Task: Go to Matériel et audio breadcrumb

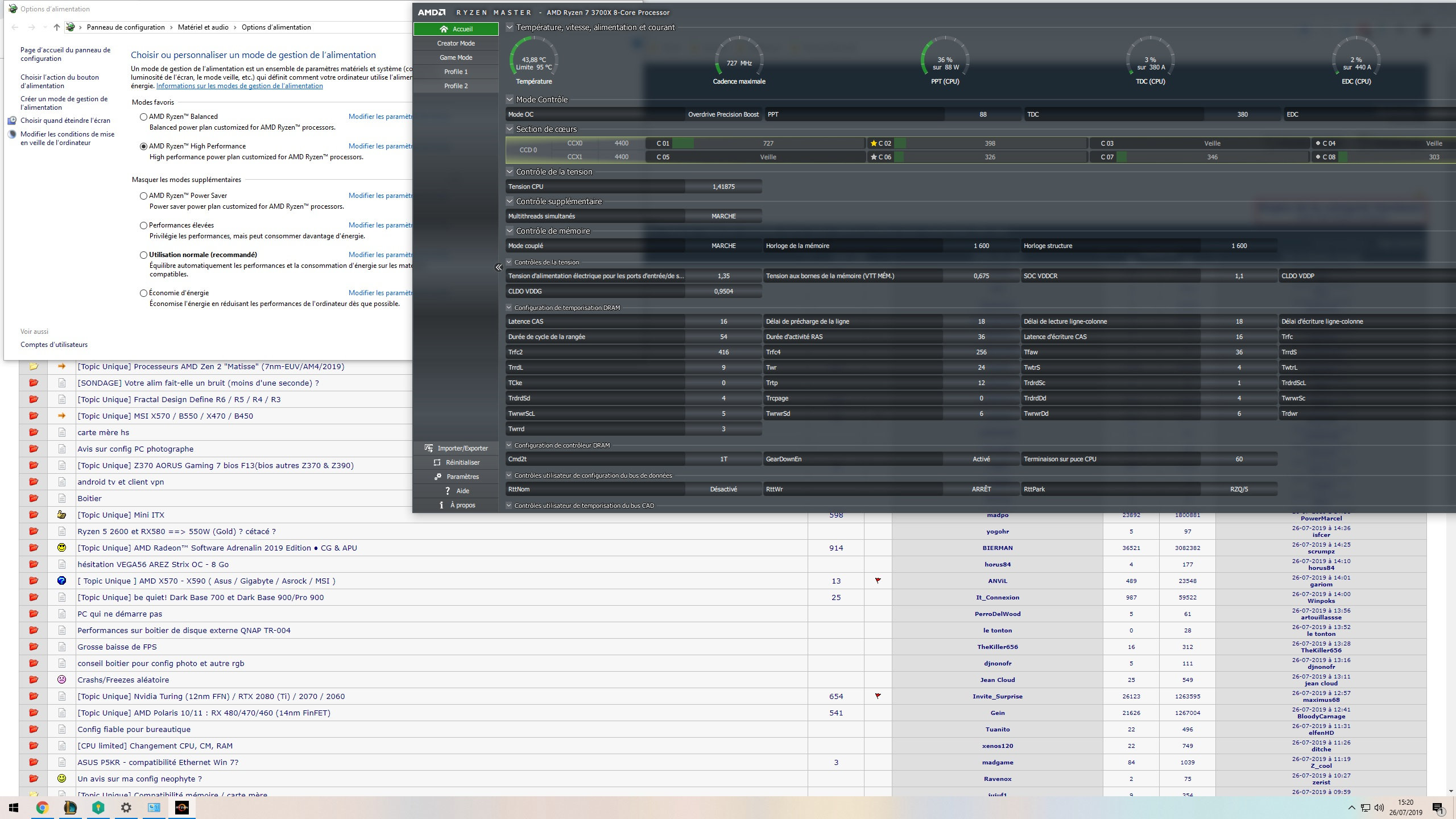Action: pos(203,27)
